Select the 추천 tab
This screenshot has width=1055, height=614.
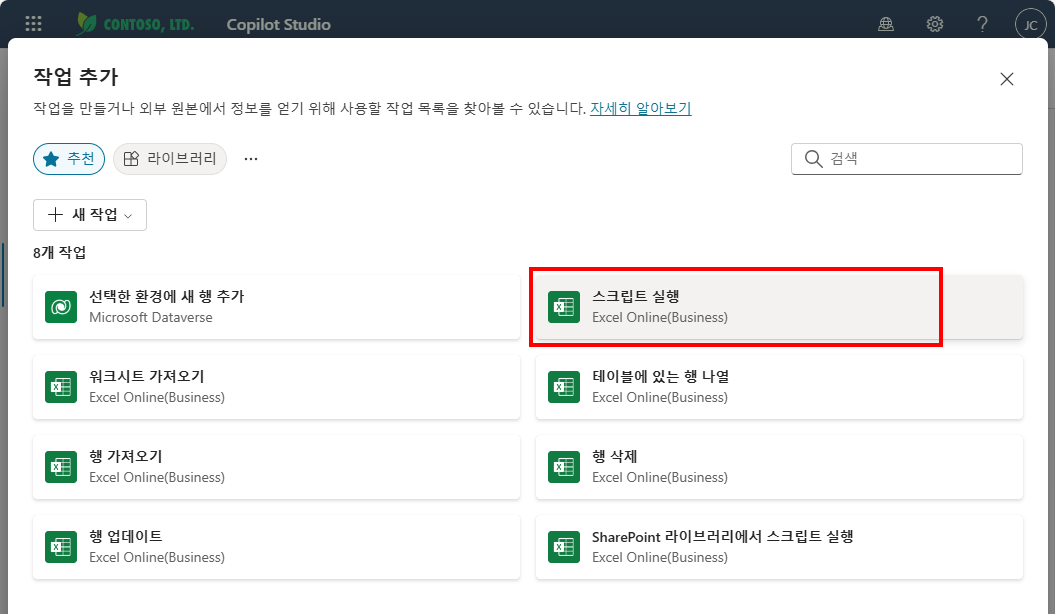point(69,159)
